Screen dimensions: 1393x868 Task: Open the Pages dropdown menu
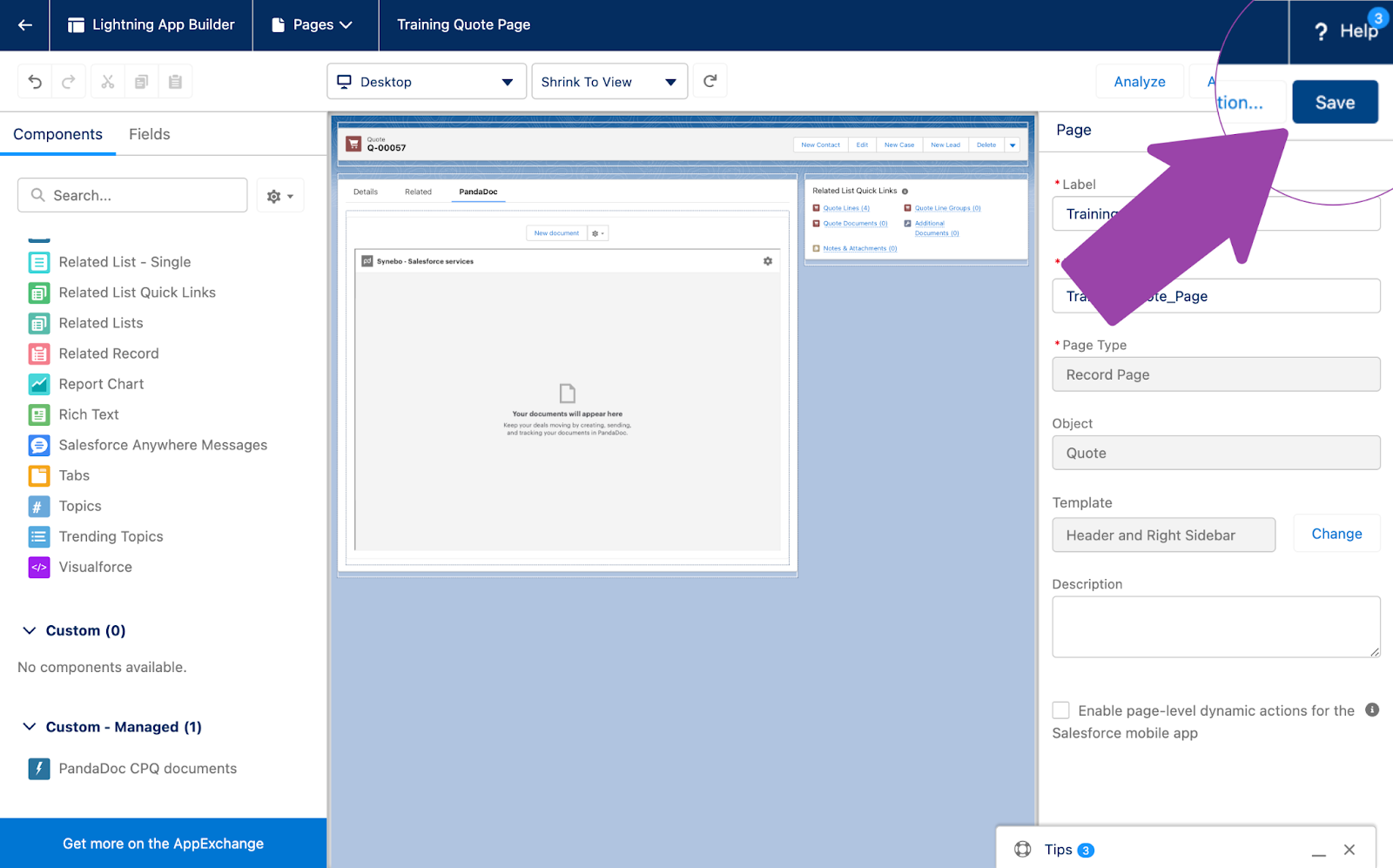pos(314,25)
